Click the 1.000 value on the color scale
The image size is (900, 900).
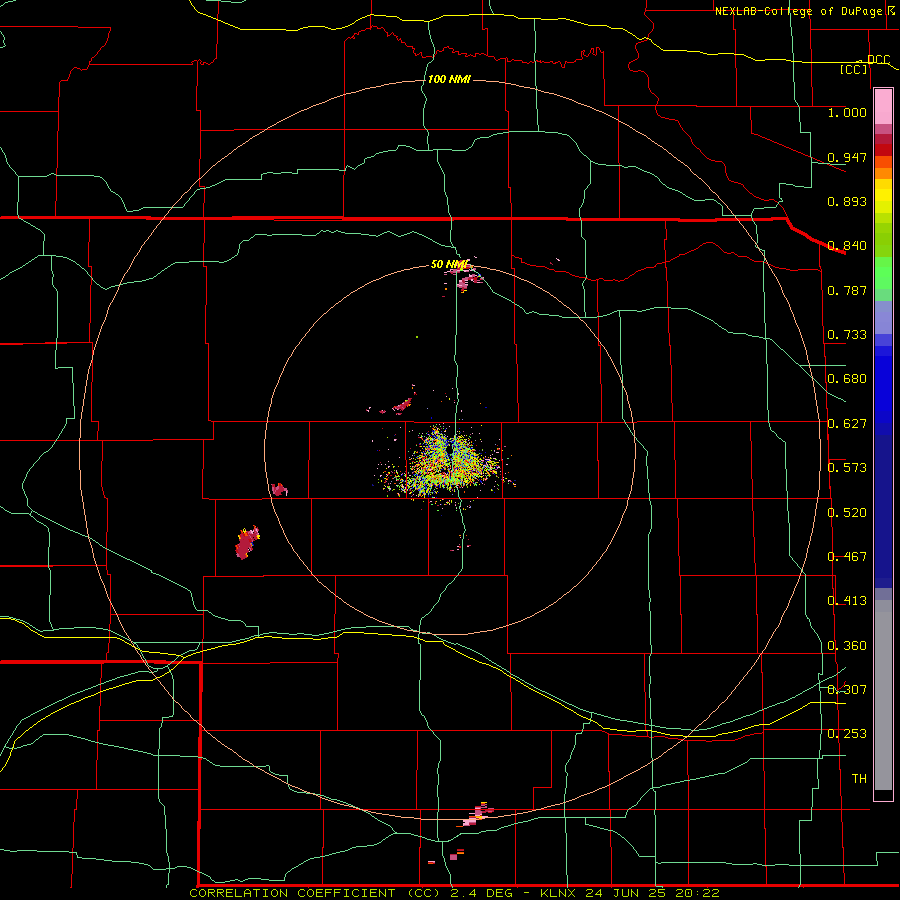pos(847,112)
